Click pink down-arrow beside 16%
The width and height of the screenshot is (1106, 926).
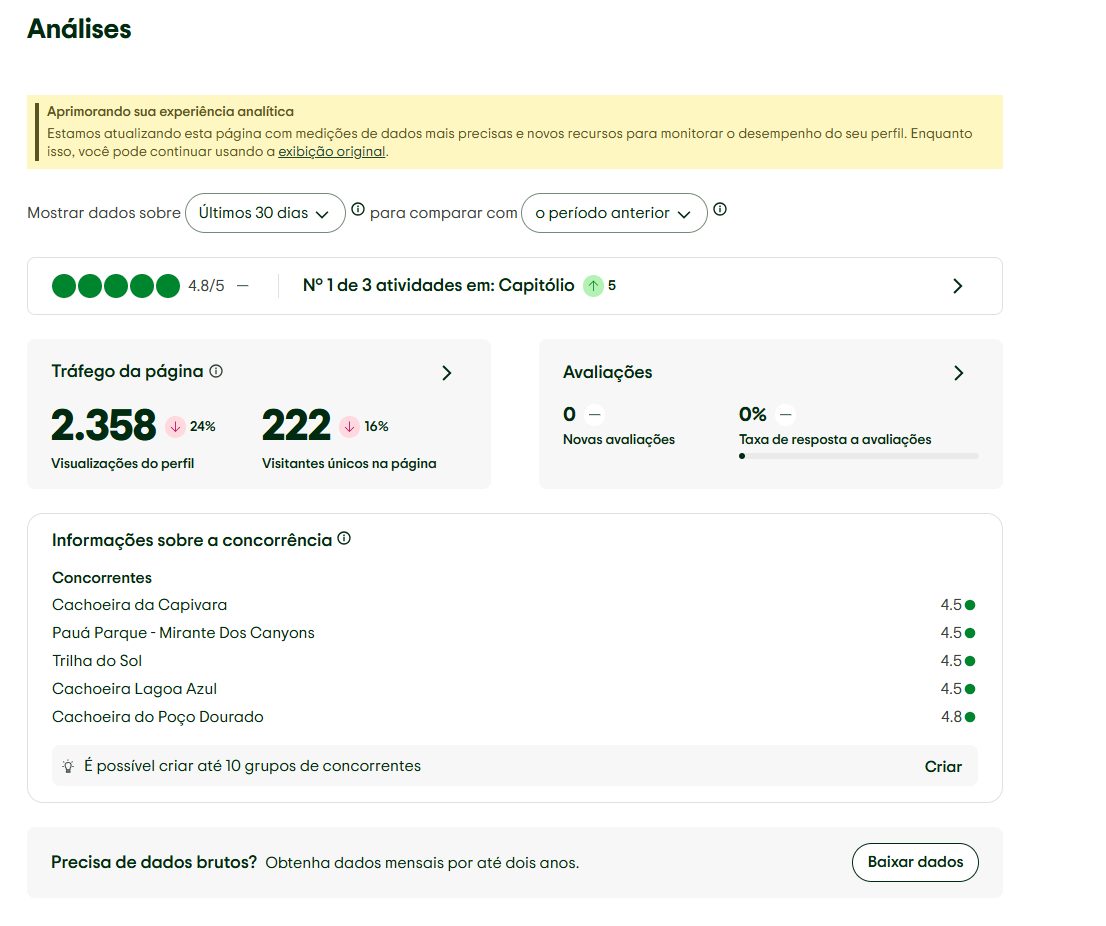point(349,426)
